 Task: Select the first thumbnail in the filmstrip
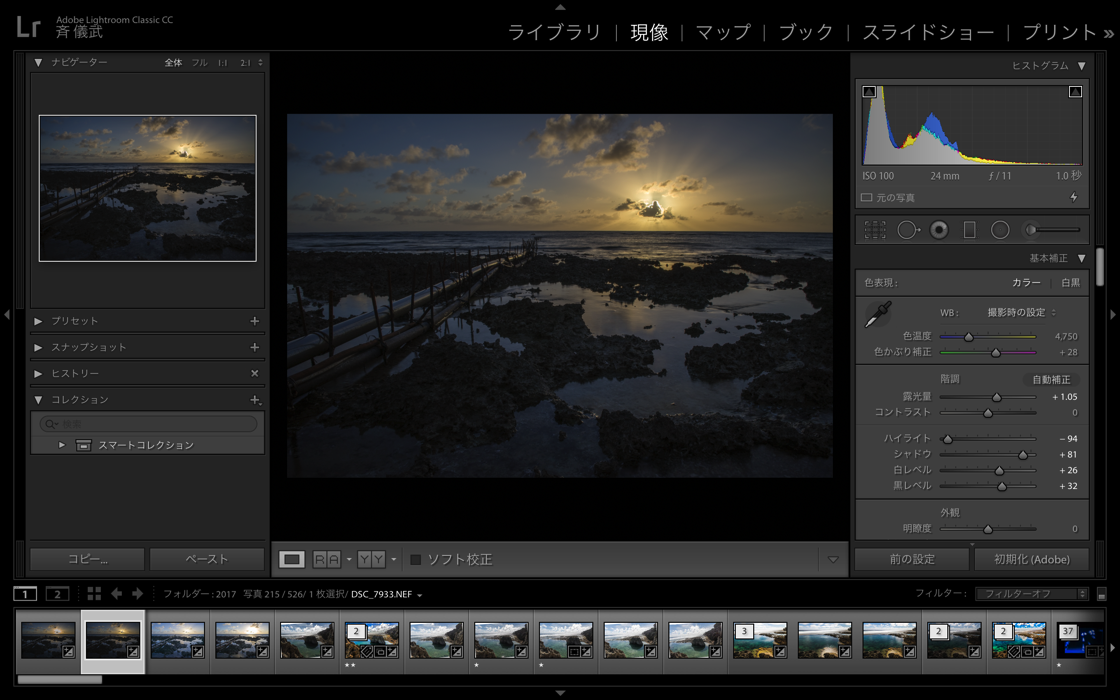(x=48, y=641)
